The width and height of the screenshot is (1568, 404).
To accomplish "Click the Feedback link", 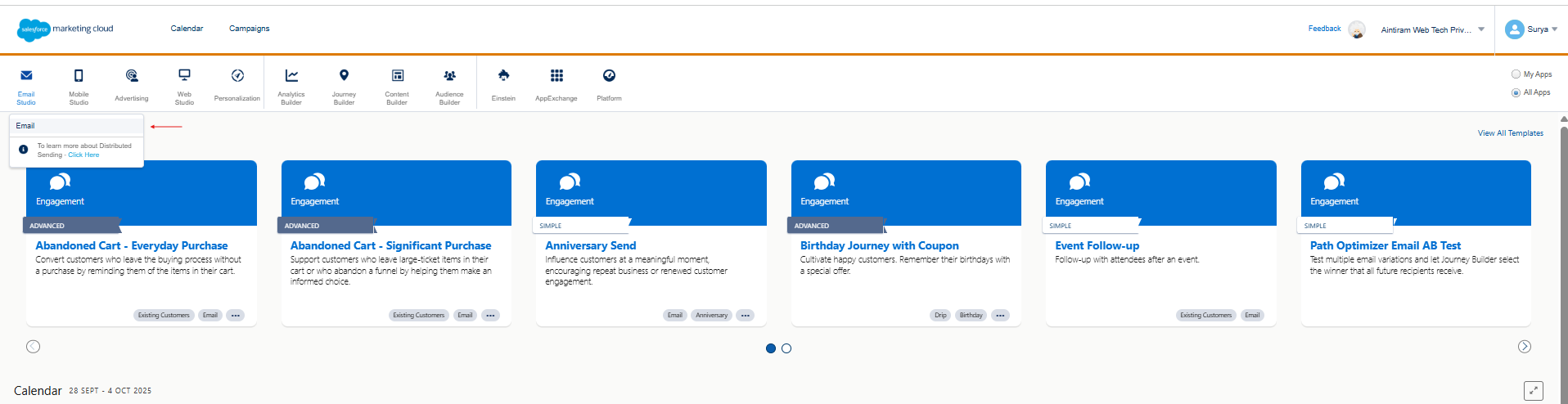I will (x=1323, y=29).
